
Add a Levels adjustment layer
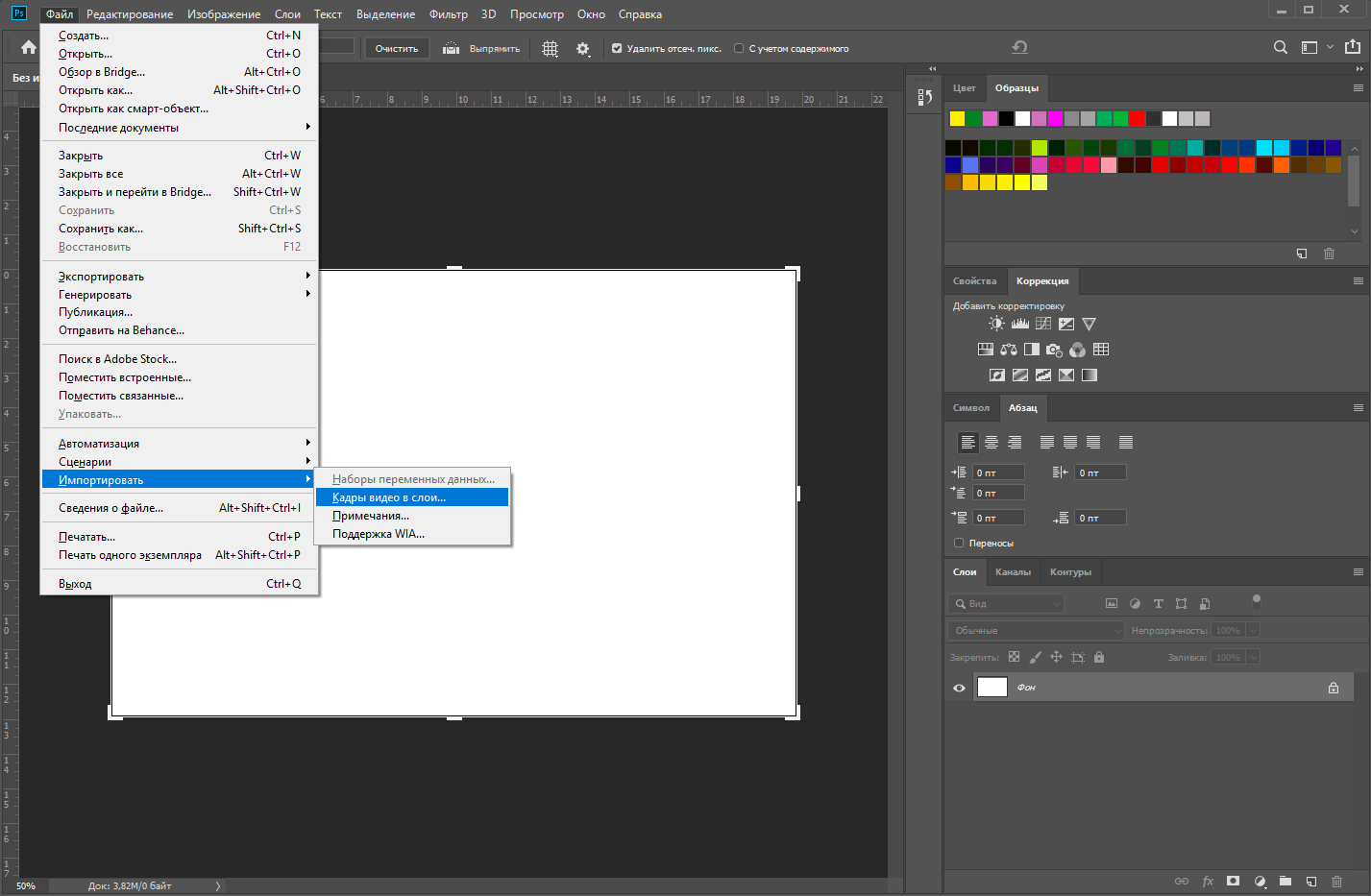(x=1019, y=324)
